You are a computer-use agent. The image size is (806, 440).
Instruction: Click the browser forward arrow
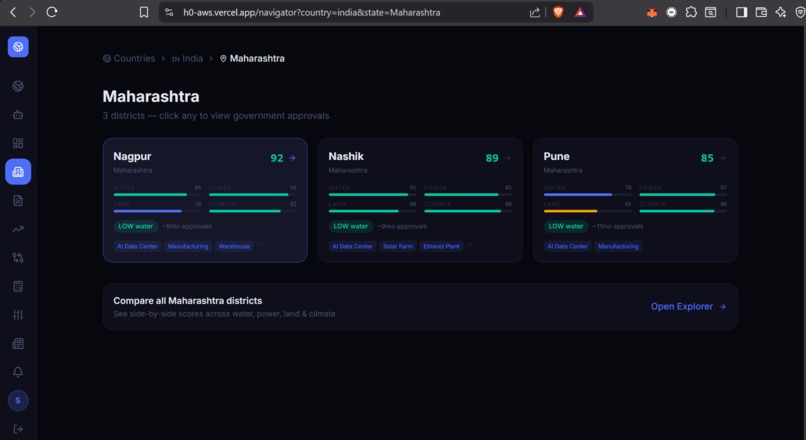tap(32, 12)
